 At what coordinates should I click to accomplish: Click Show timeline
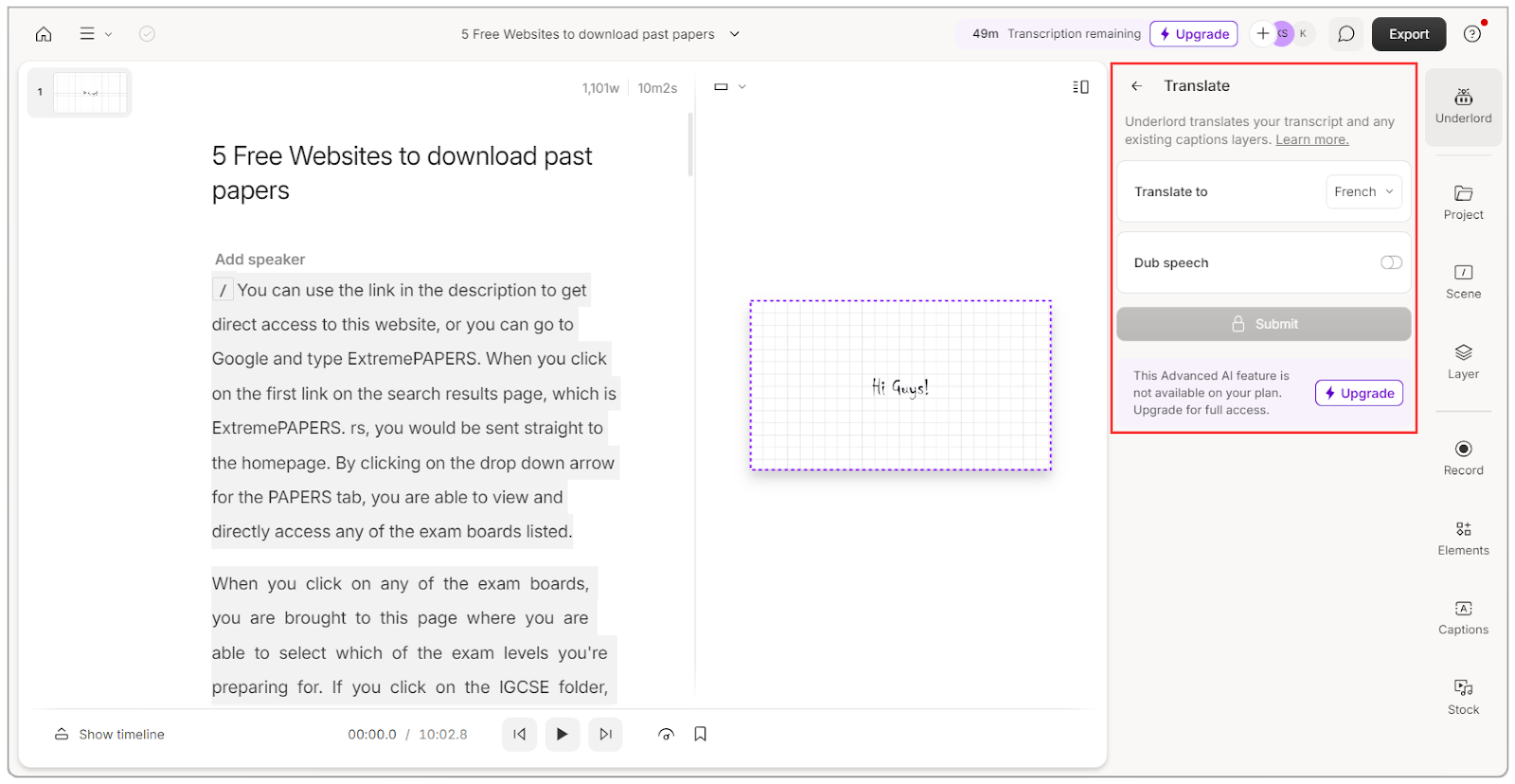tap(110, 735)
